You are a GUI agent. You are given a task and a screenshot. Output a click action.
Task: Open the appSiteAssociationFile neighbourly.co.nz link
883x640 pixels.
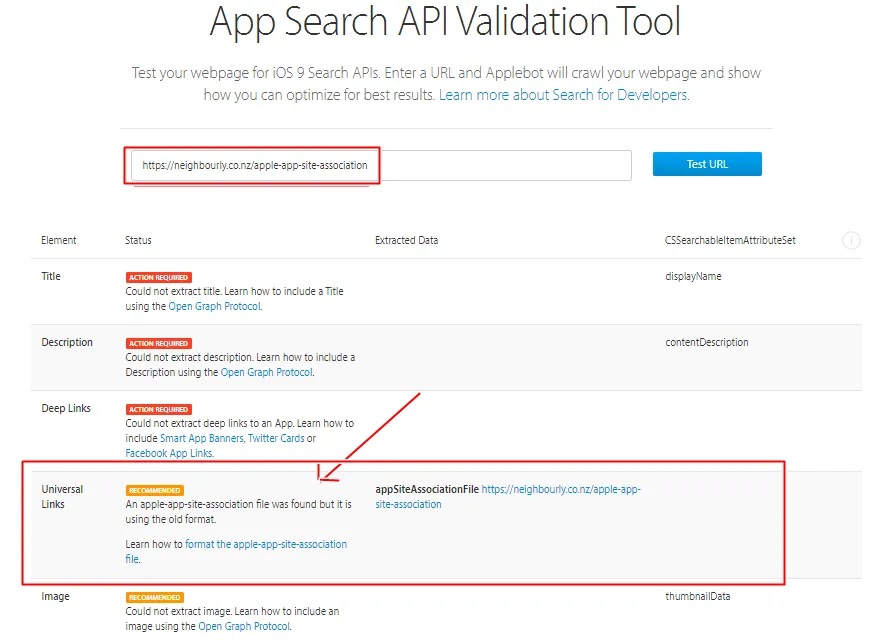[x=508, y=497]
